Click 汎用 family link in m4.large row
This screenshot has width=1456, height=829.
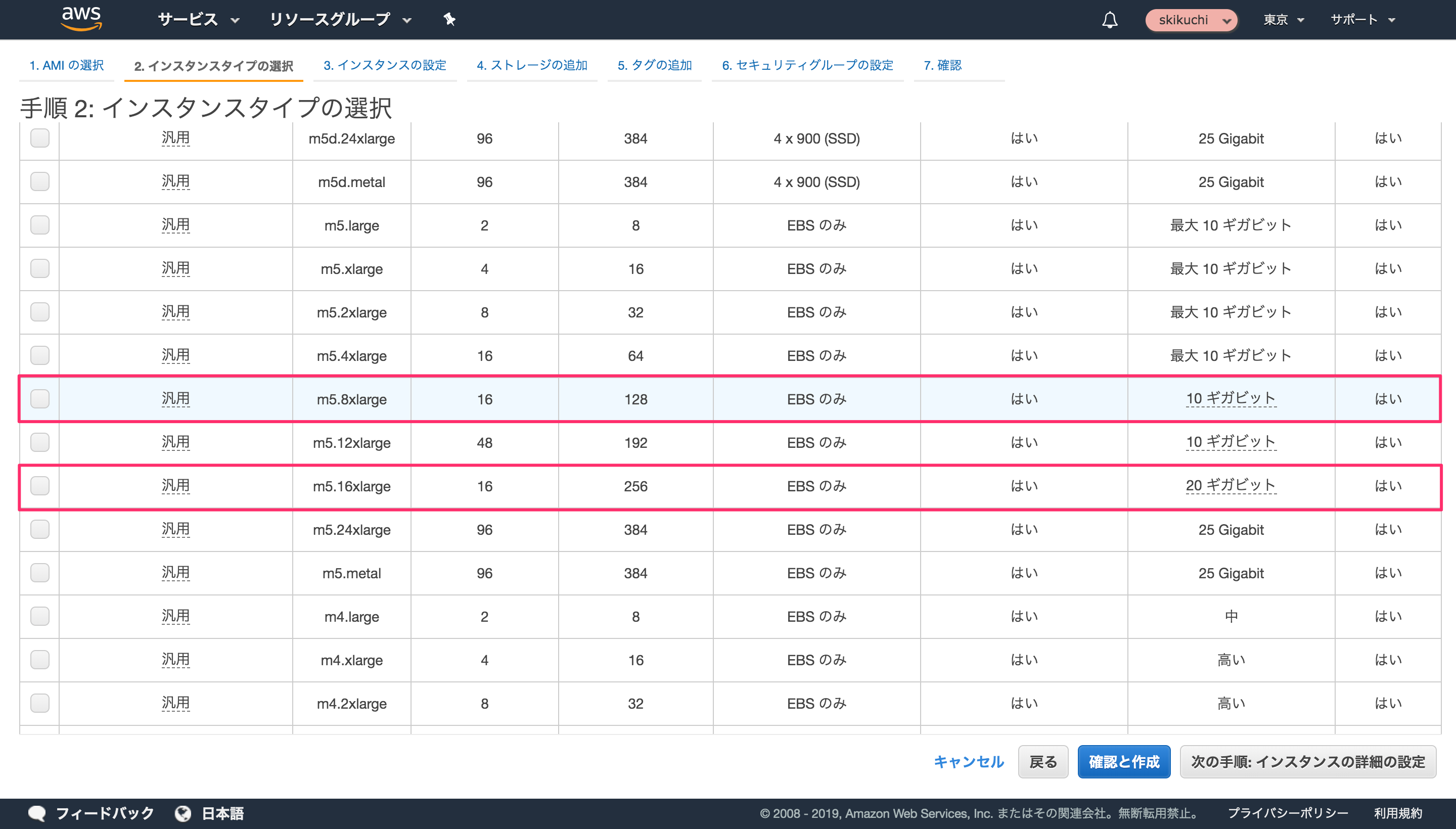coord(175,616)
